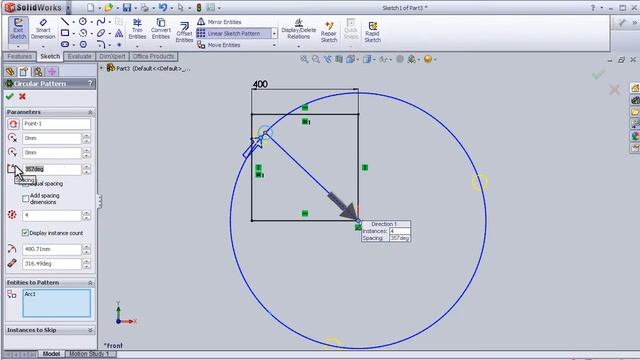Switch to the Sketch tab
640x360 pixels.
[x=50, y=56]
